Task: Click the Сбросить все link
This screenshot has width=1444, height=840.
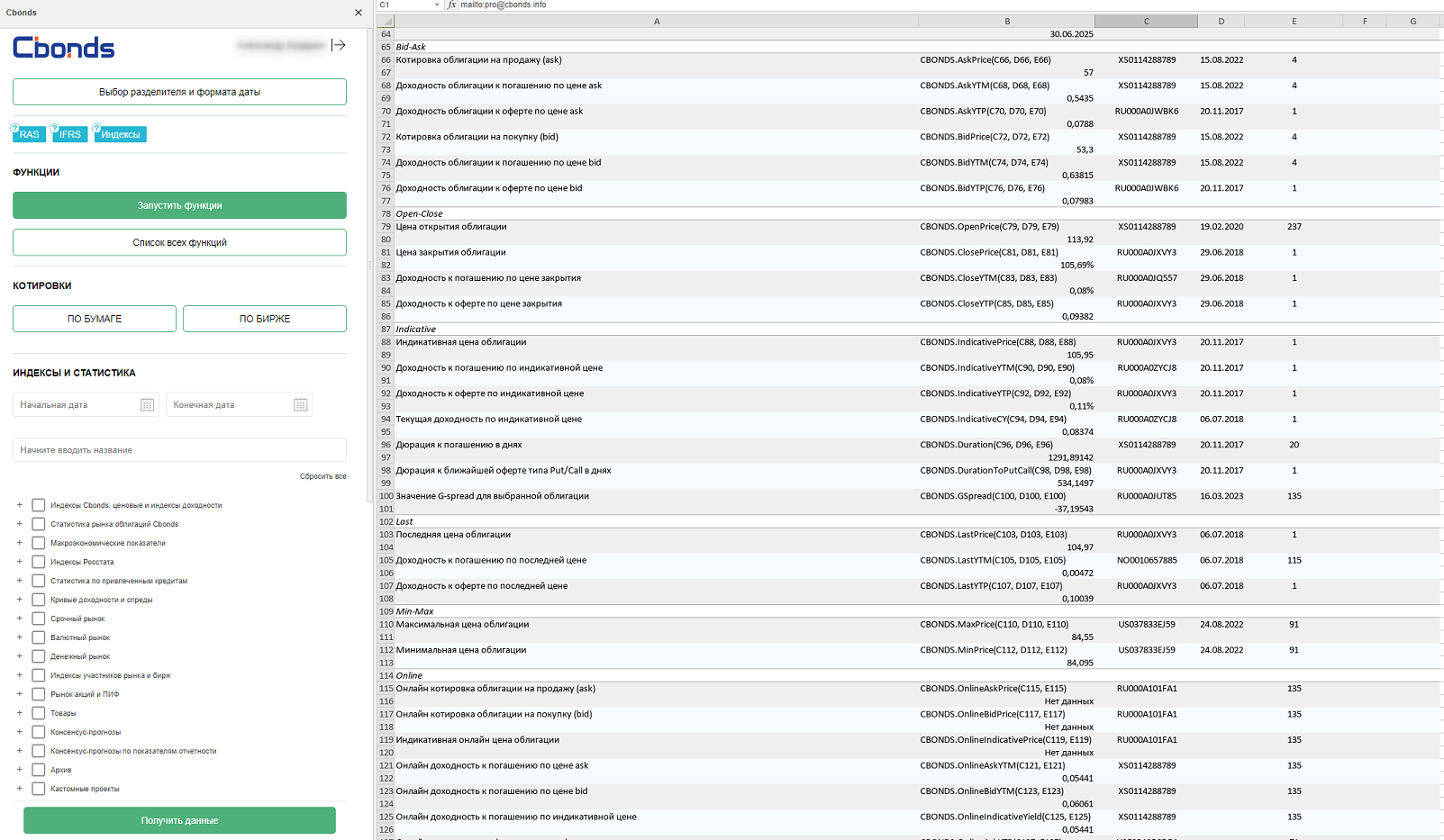Action: pyautogui.click(x=322, y=476)
